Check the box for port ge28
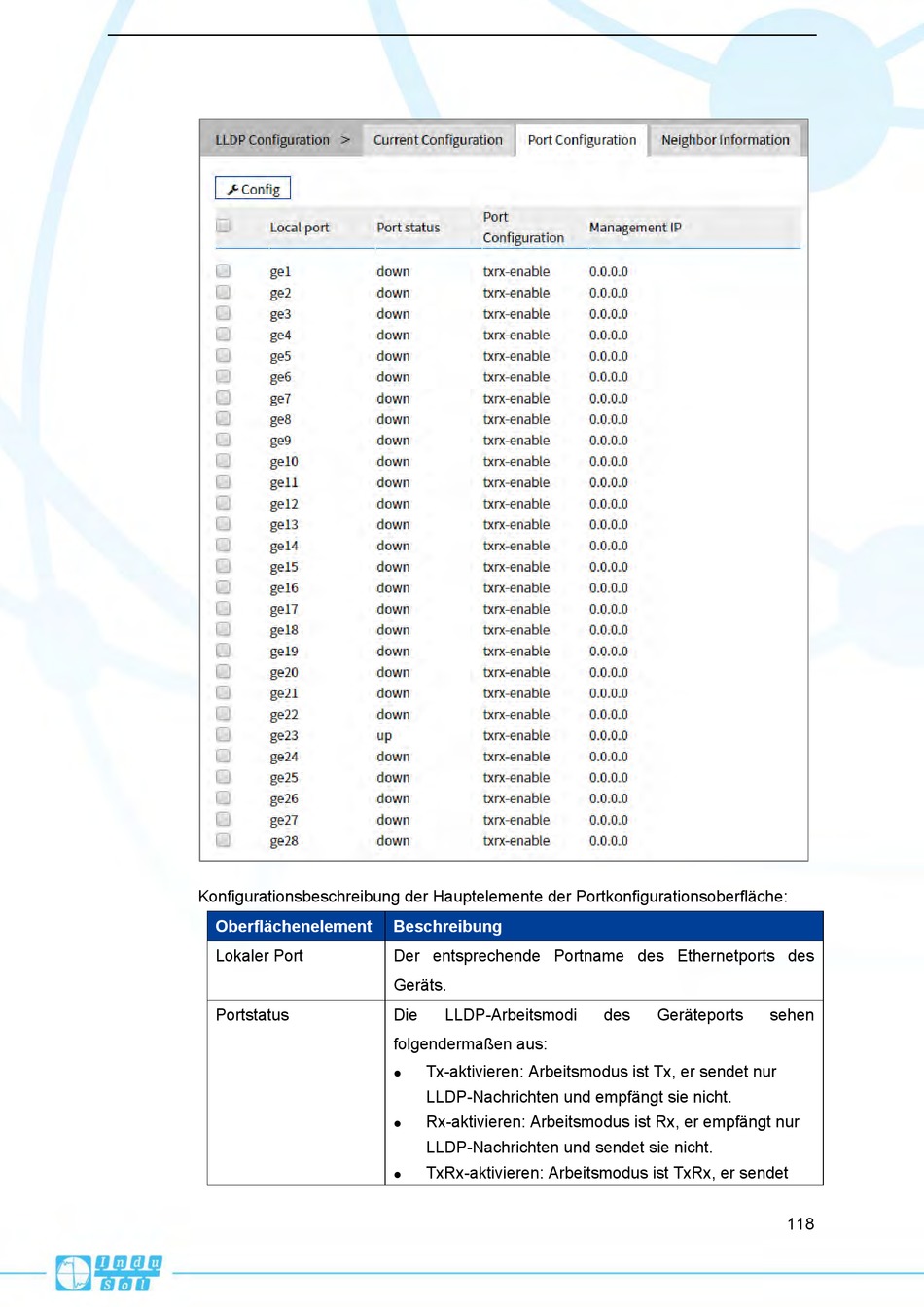This screenshot has width=924, height=1307. (224, 840)
